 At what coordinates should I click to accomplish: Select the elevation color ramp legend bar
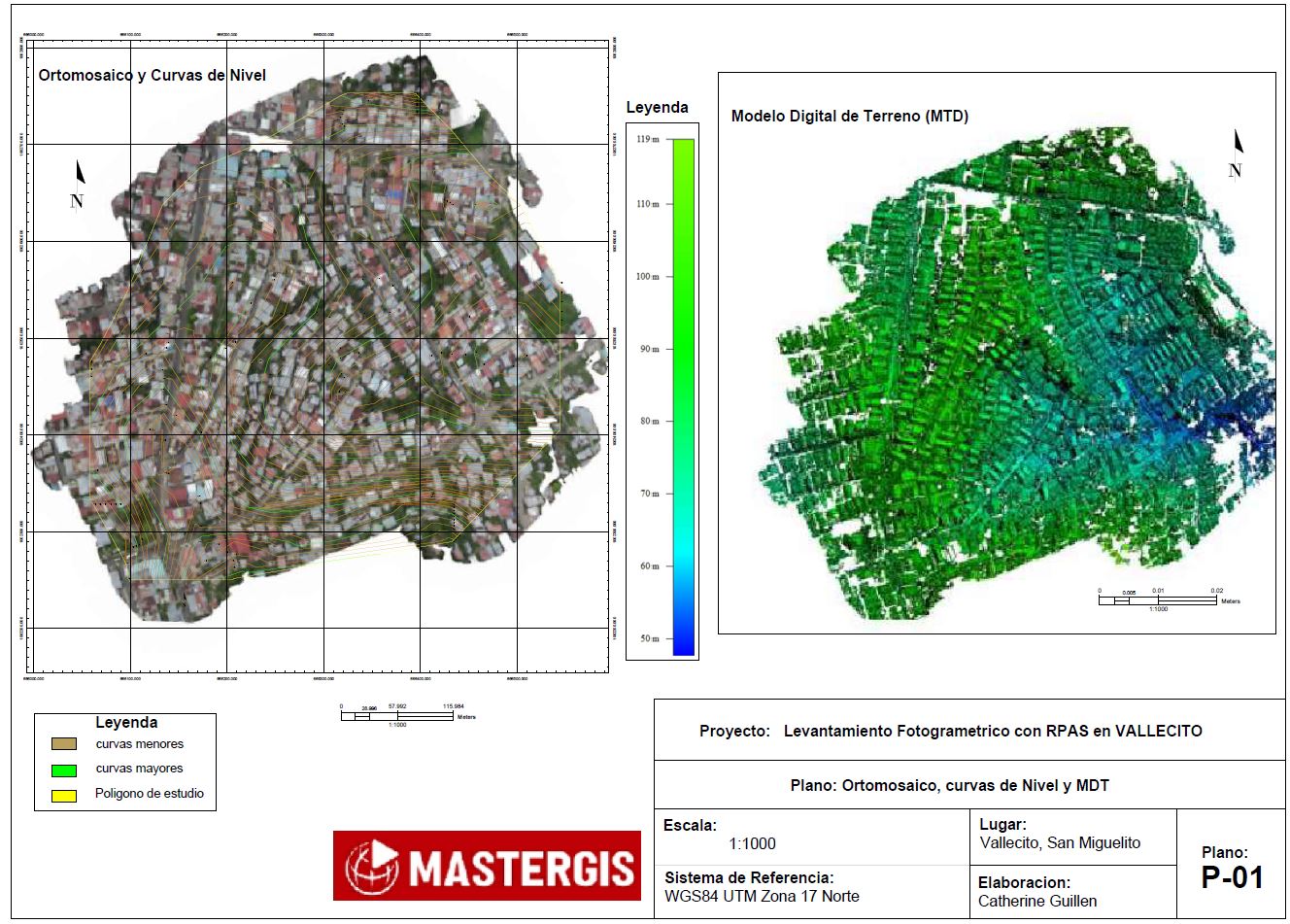click(683, 396)
